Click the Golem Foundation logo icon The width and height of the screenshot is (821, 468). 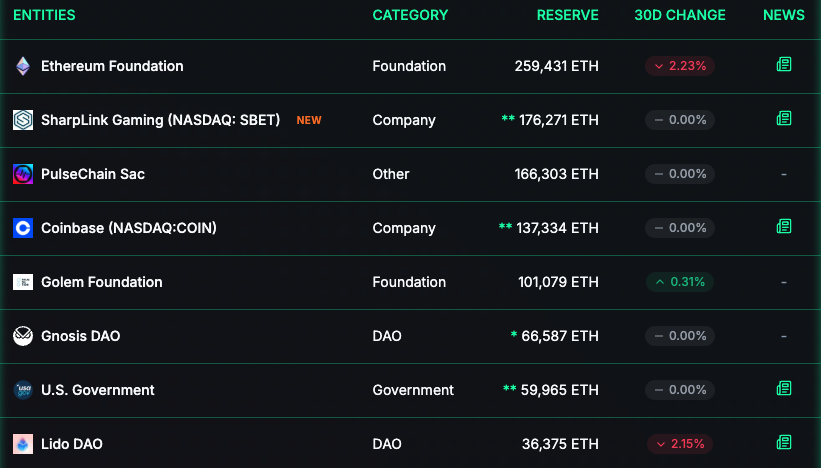tap(22, 282)
